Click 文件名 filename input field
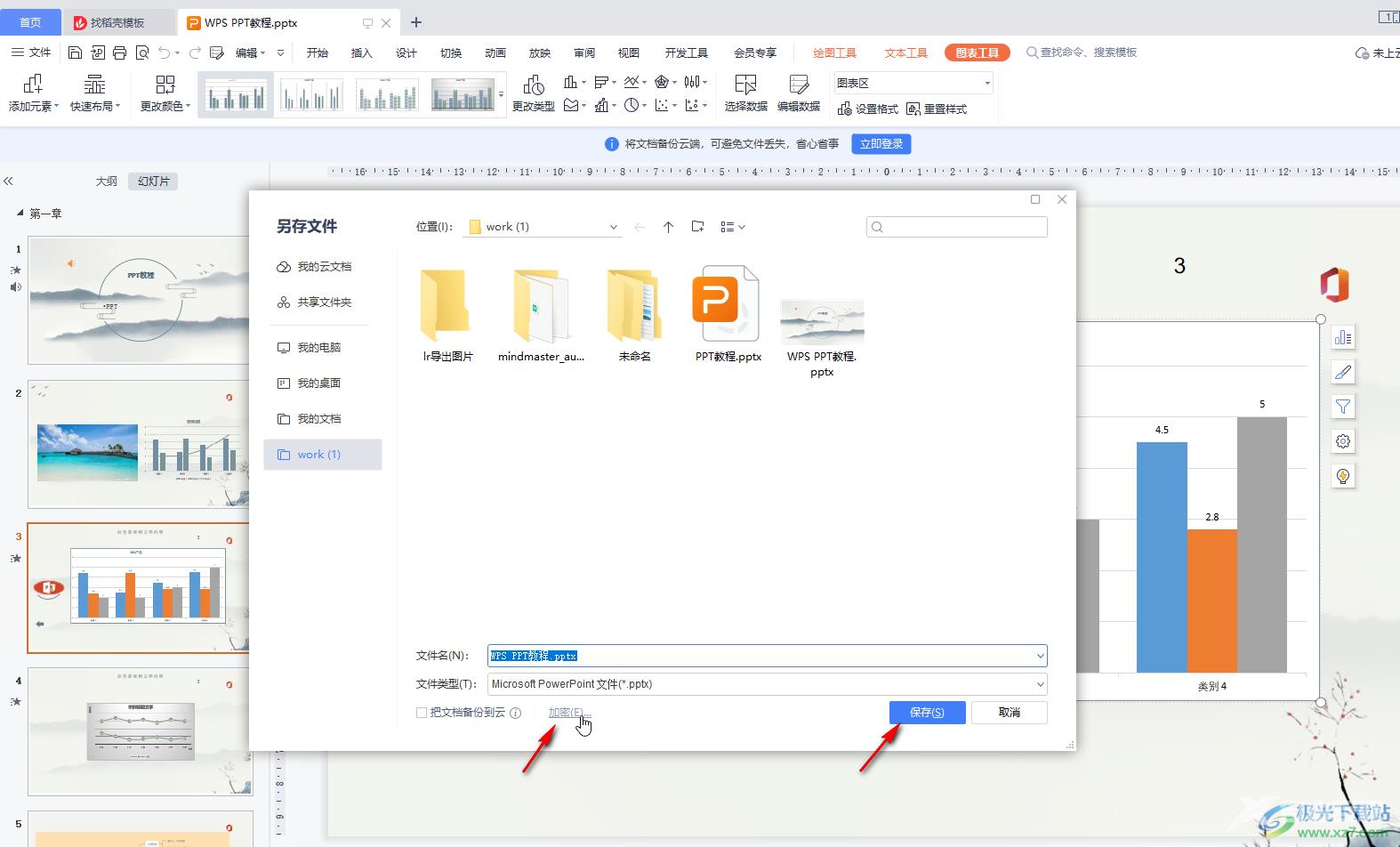Image resolution: width=1400 pixels, height=847 pixels. [x=767, y=656]
